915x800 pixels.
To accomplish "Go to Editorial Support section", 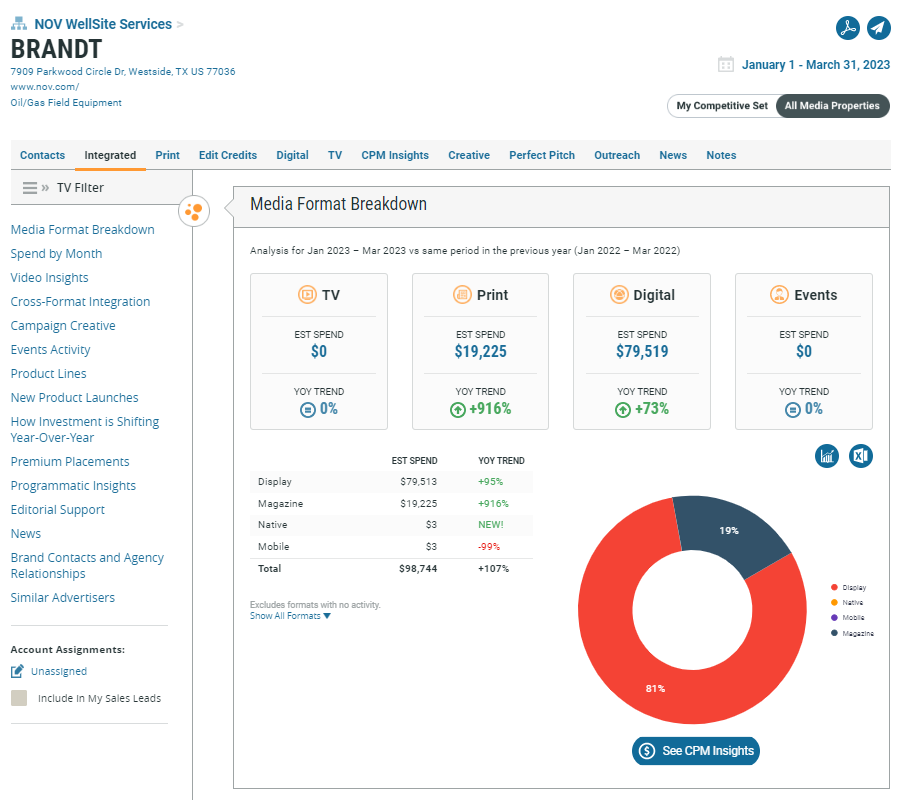I will click(x=58, y=509).
